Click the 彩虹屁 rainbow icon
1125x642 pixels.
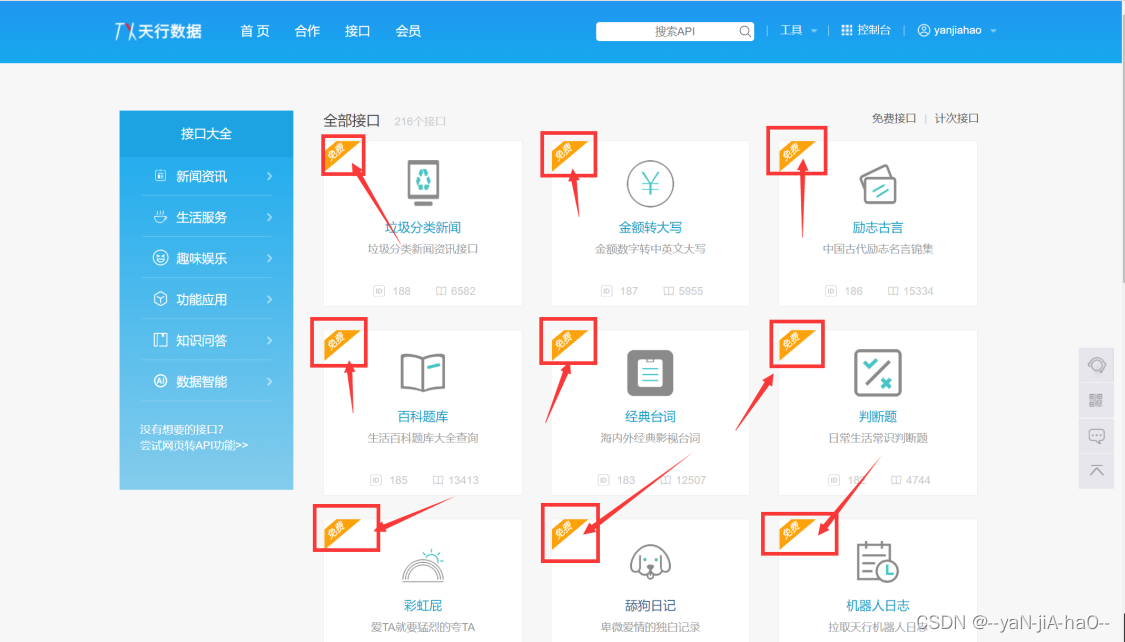click(423, 565)
